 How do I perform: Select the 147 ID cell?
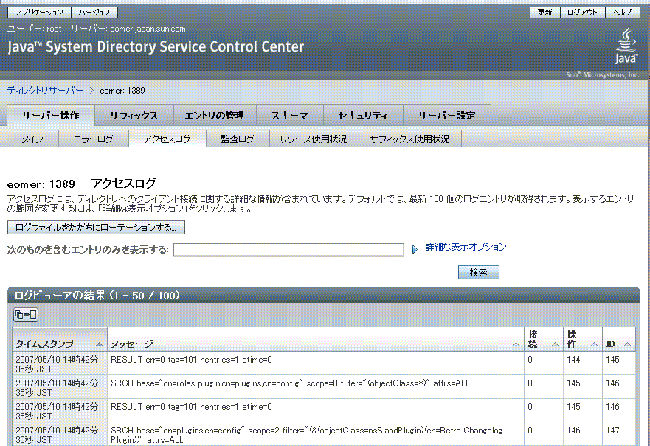618,434
